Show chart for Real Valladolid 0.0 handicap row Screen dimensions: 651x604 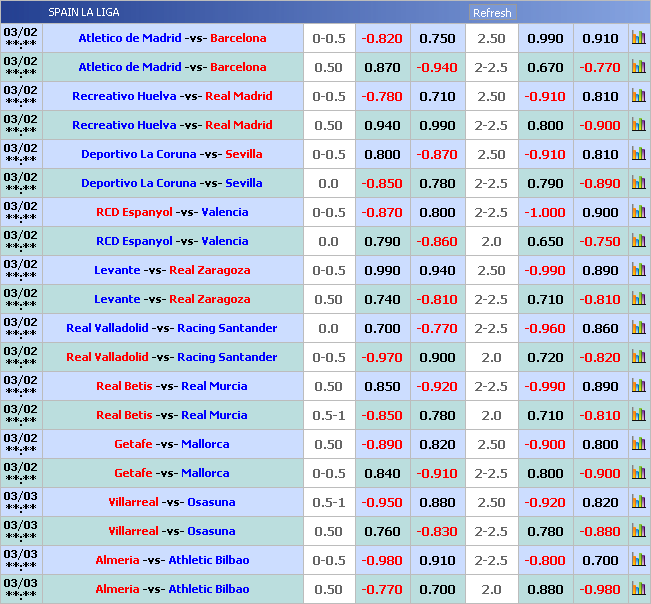tap(638, 328)
